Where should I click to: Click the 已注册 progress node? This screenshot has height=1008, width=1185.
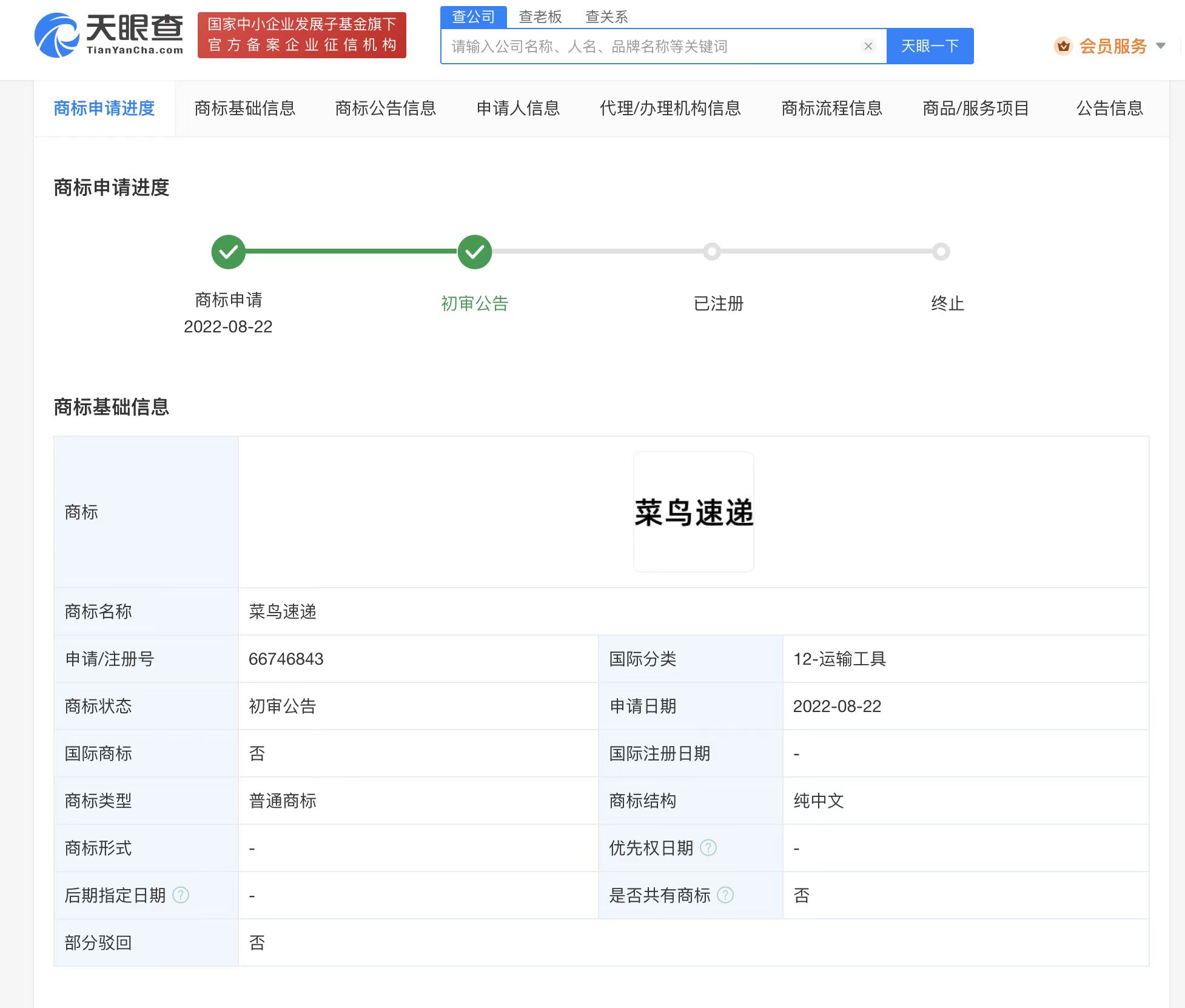coord(711,252)
